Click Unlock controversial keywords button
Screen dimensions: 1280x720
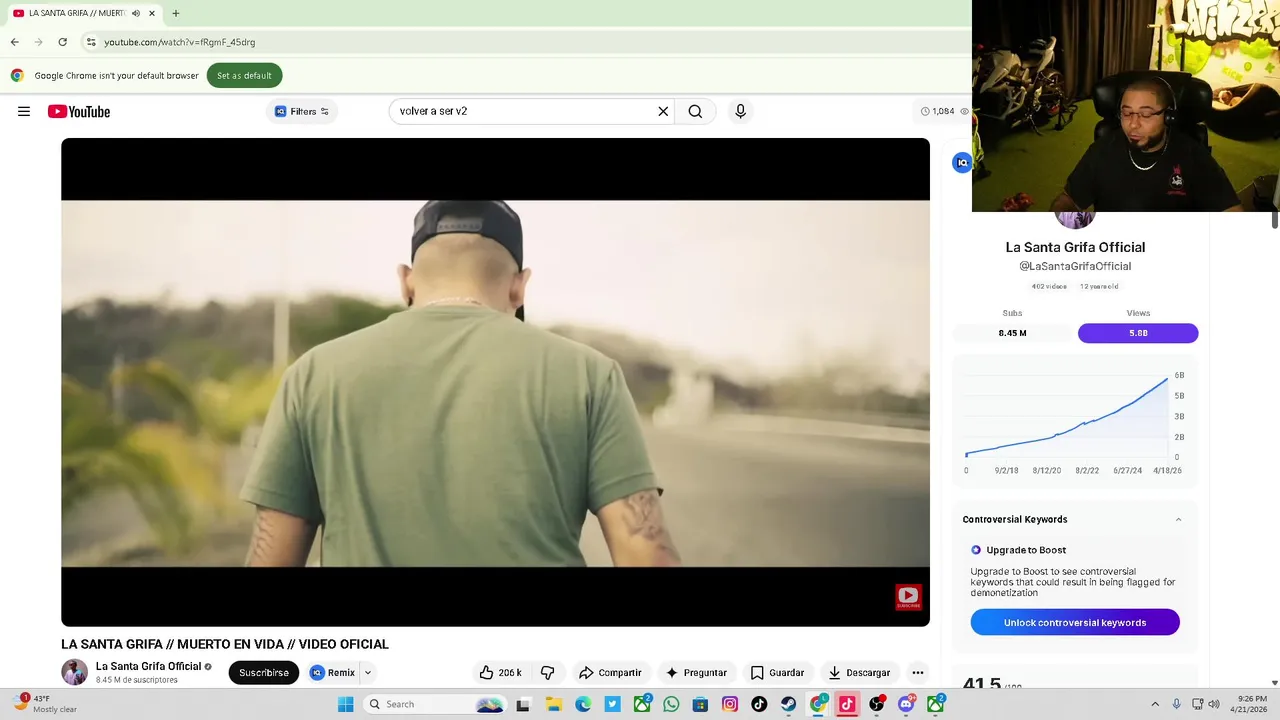1075,622
